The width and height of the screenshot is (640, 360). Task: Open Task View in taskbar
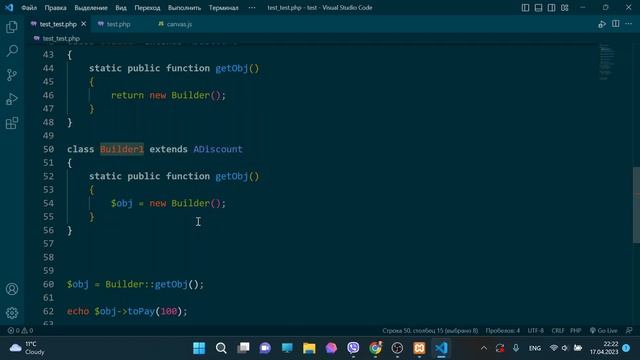click(x=243, y=348)
